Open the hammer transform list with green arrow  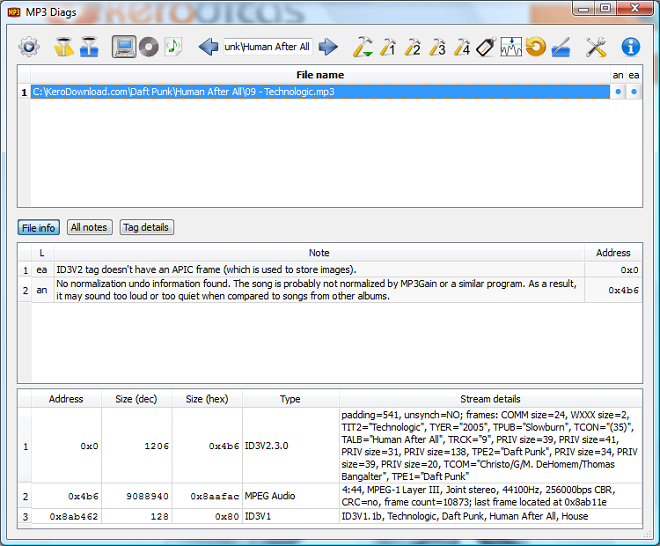(x=363, y=47)
